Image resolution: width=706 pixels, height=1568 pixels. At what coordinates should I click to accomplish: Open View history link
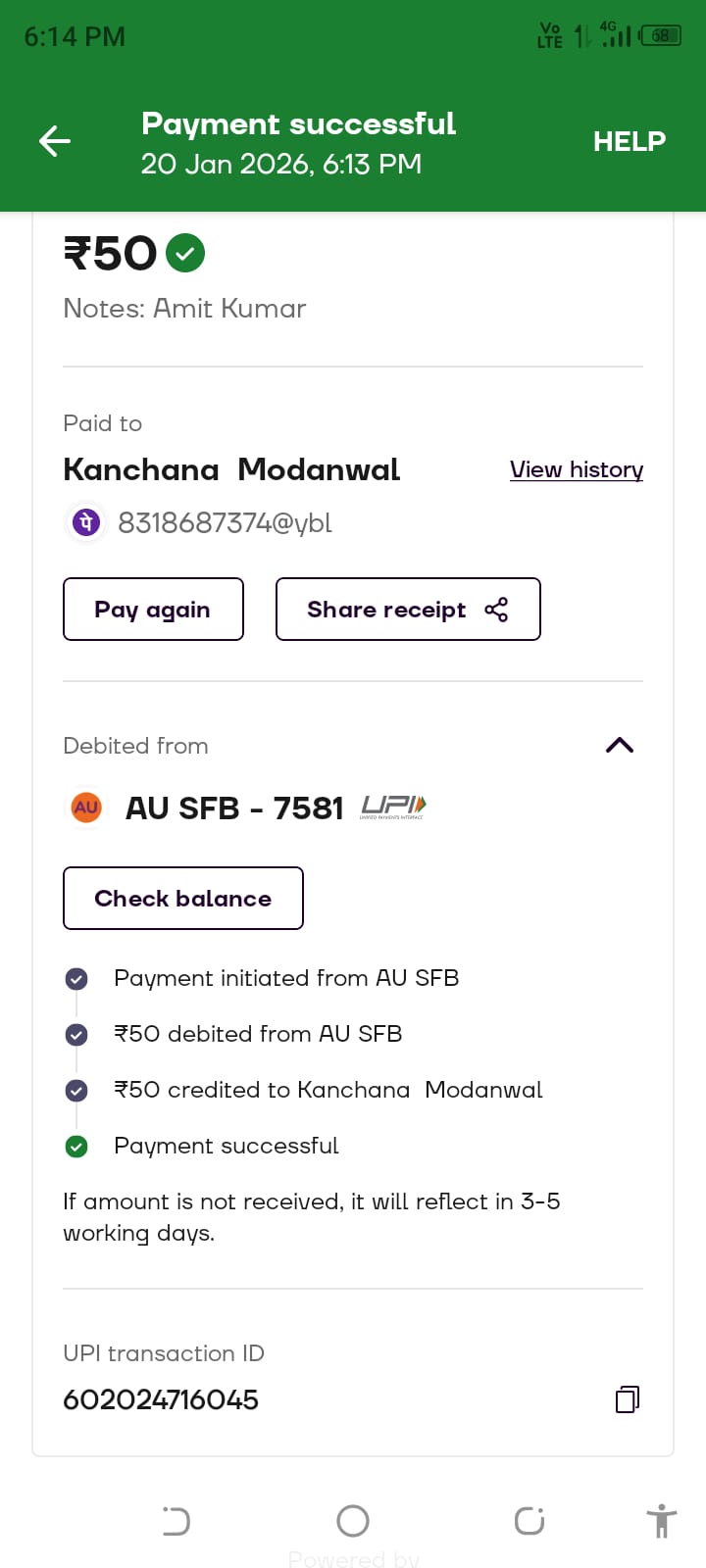[x=577, y=469]
